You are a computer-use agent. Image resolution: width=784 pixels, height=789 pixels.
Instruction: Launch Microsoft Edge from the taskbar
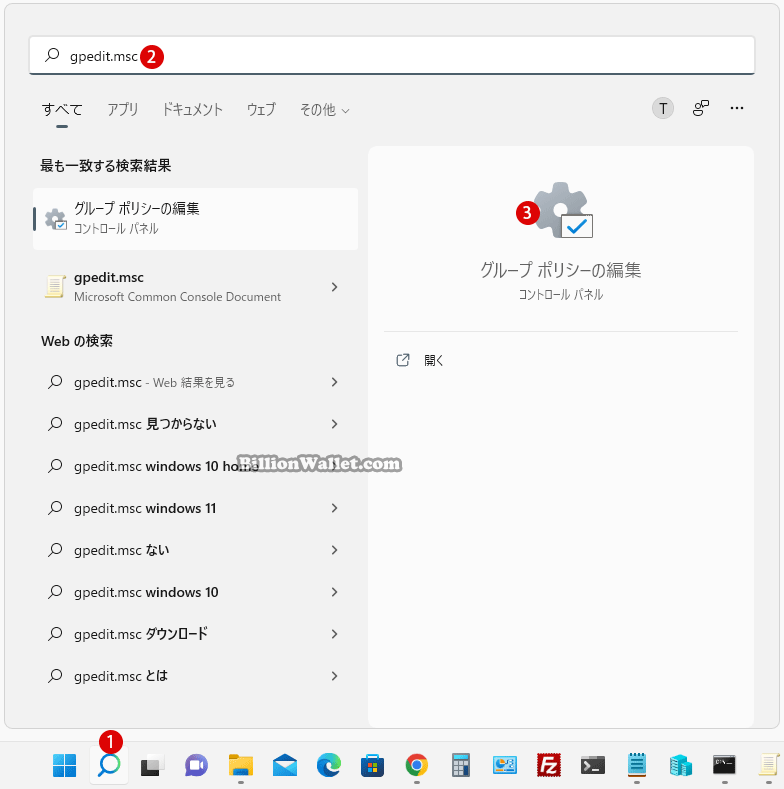329,765
